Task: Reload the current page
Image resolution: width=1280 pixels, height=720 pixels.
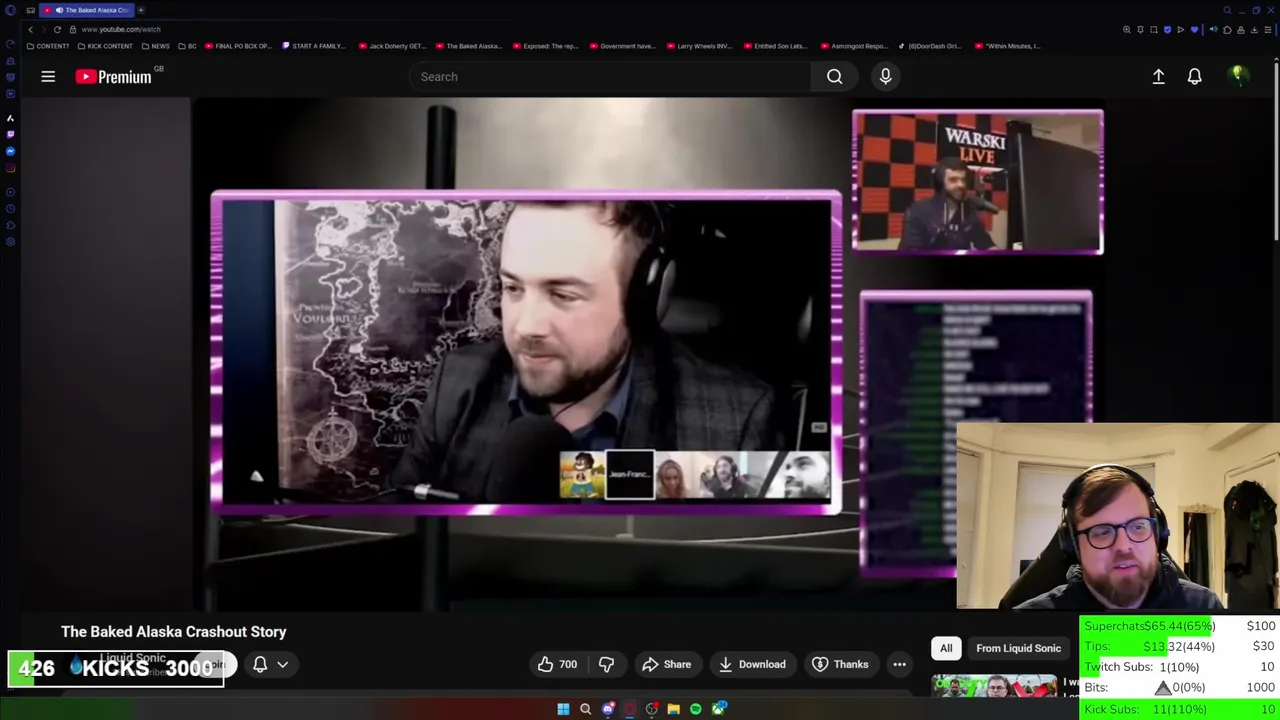Action: 57,29
